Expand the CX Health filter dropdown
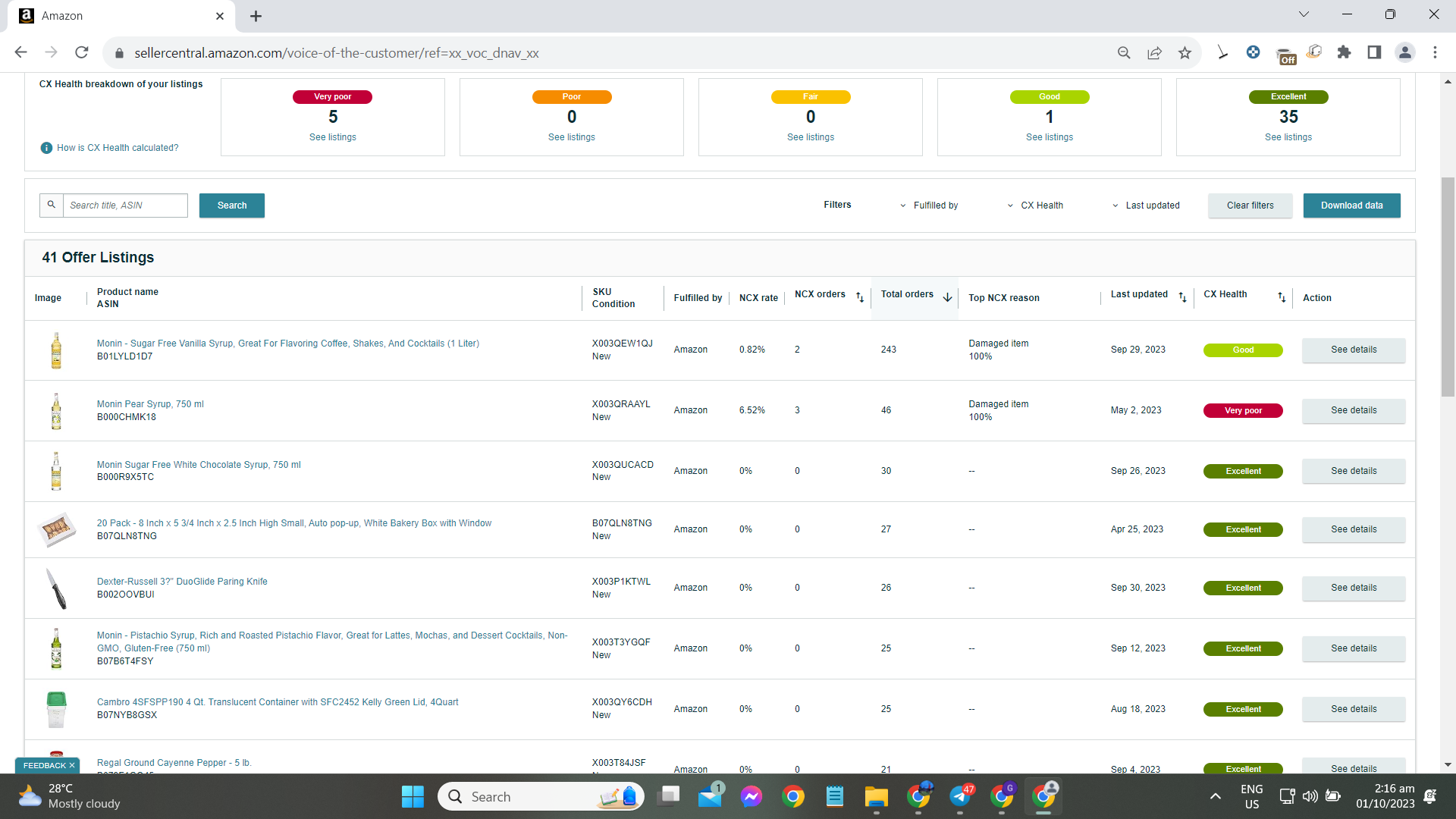Viewport: 1456px width, 819px height. tap(1034, 206)
